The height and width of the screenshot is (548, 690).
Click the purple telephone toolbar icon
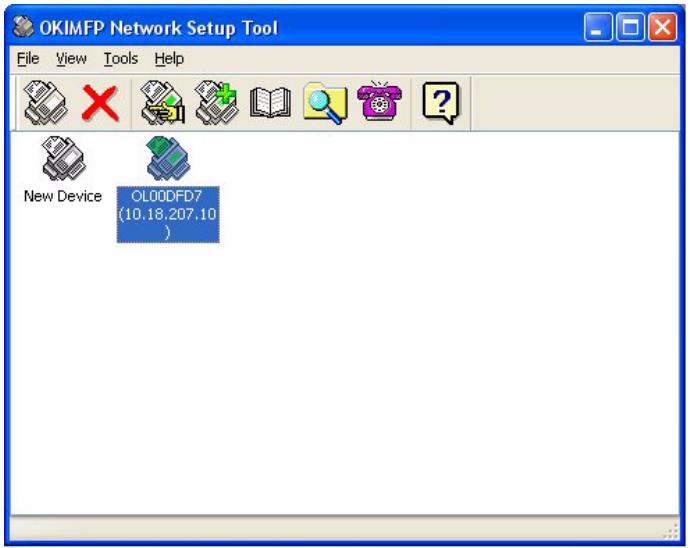click(x=379, y=101)
